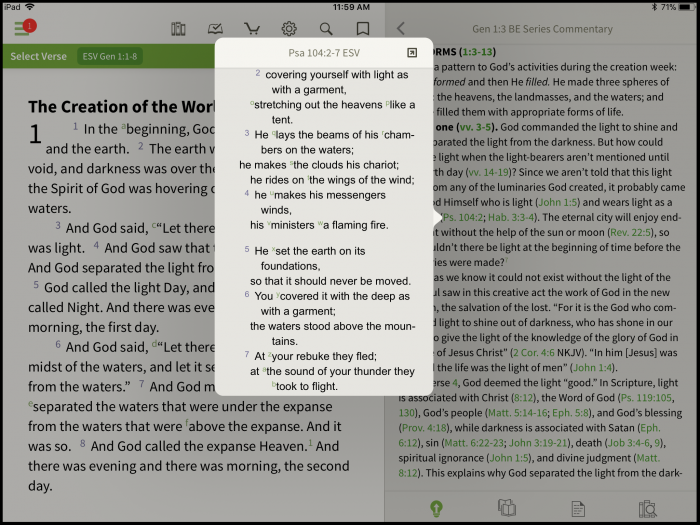Tap 'he makes the clouds his chariot' line
700x525 pixels.
319,165
